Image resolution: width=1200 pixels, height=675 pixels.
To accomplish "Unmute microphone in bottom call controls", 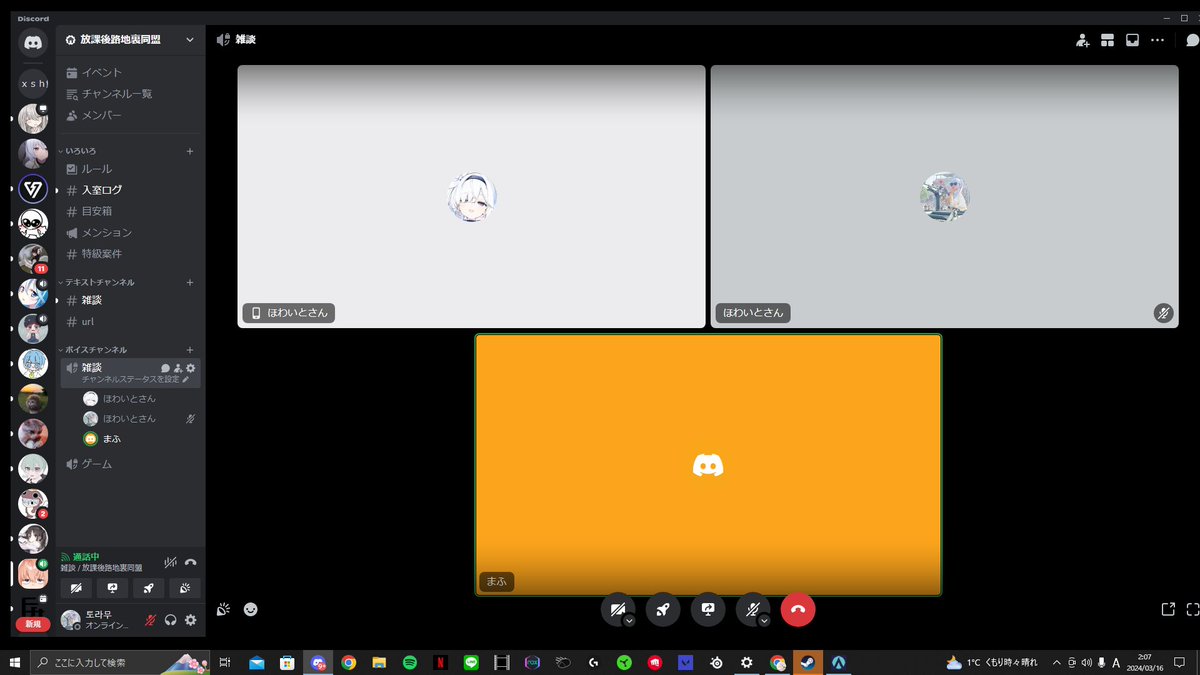I will (x=752, y=609).
